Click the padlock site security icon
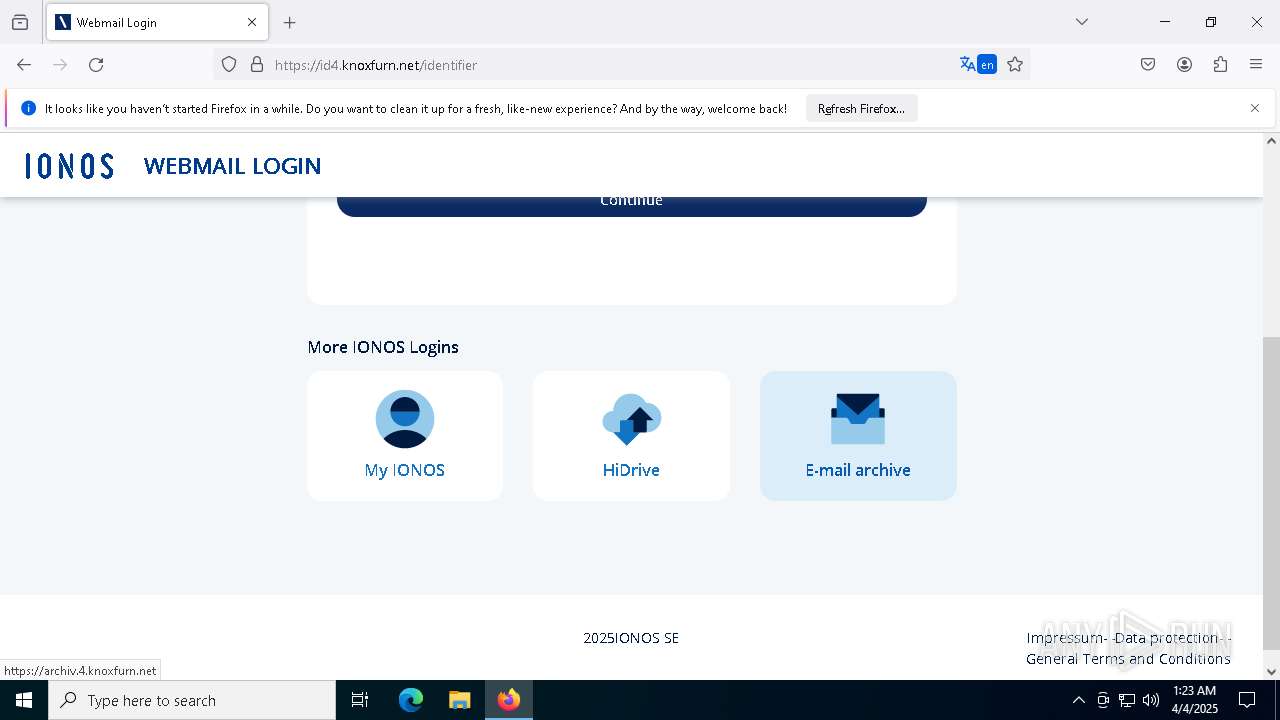This screenshot has width=1280, height=720. pos(257,65)
